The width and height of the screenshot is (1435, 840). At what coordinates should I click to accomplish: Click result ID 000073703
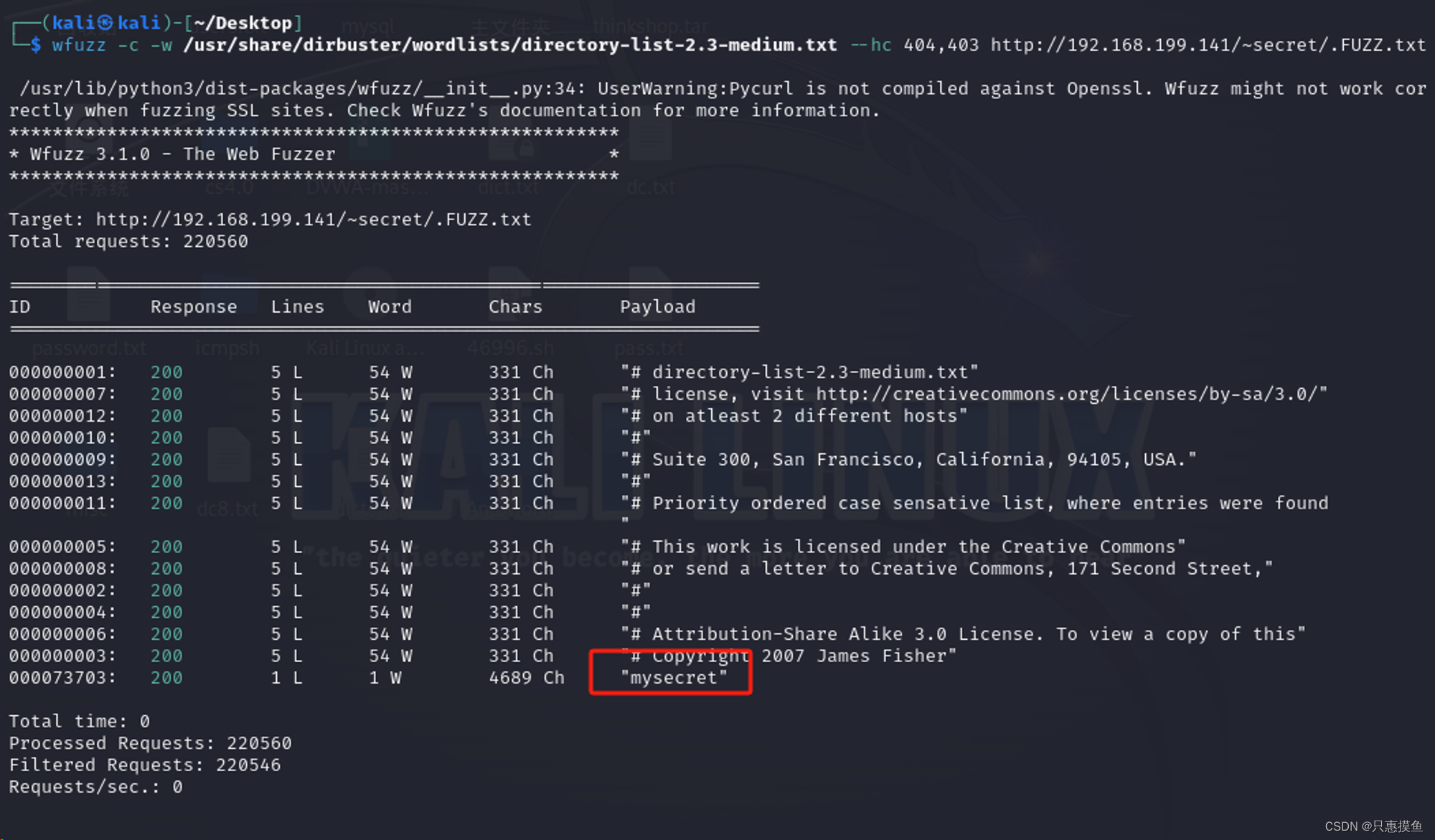click(x=62, y=678)
